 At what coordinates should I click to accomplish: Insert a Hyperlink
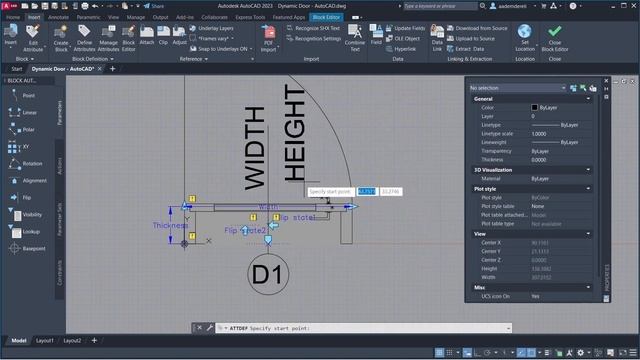[401, 49]
